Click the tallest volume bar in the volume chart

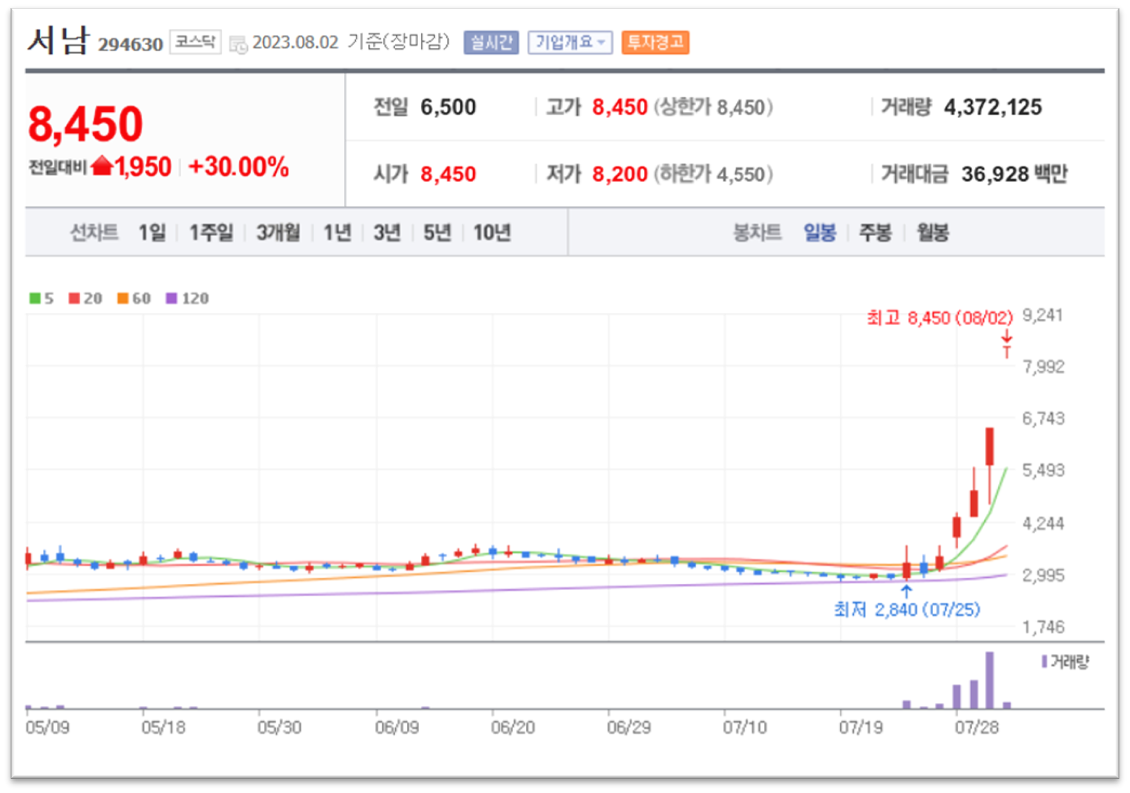click(989, 681)
